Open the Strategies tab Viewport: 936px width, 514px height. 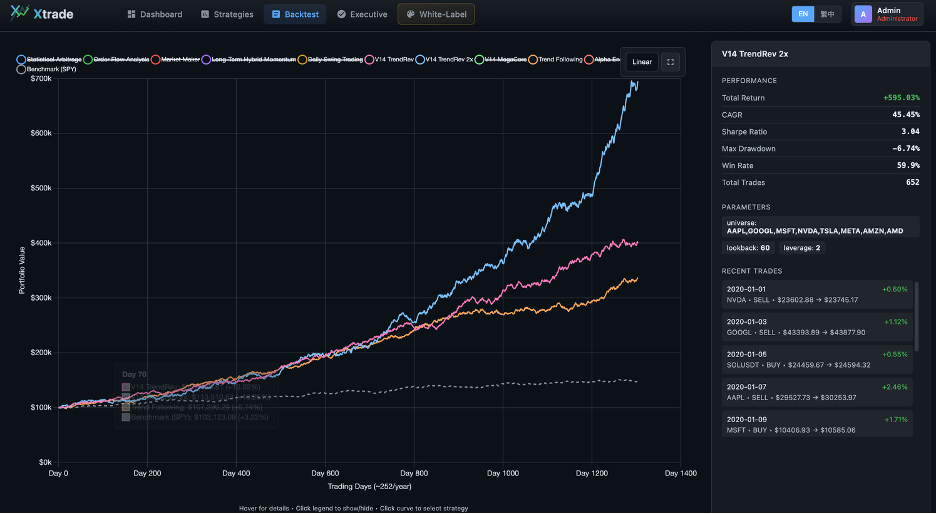(227, 14)
